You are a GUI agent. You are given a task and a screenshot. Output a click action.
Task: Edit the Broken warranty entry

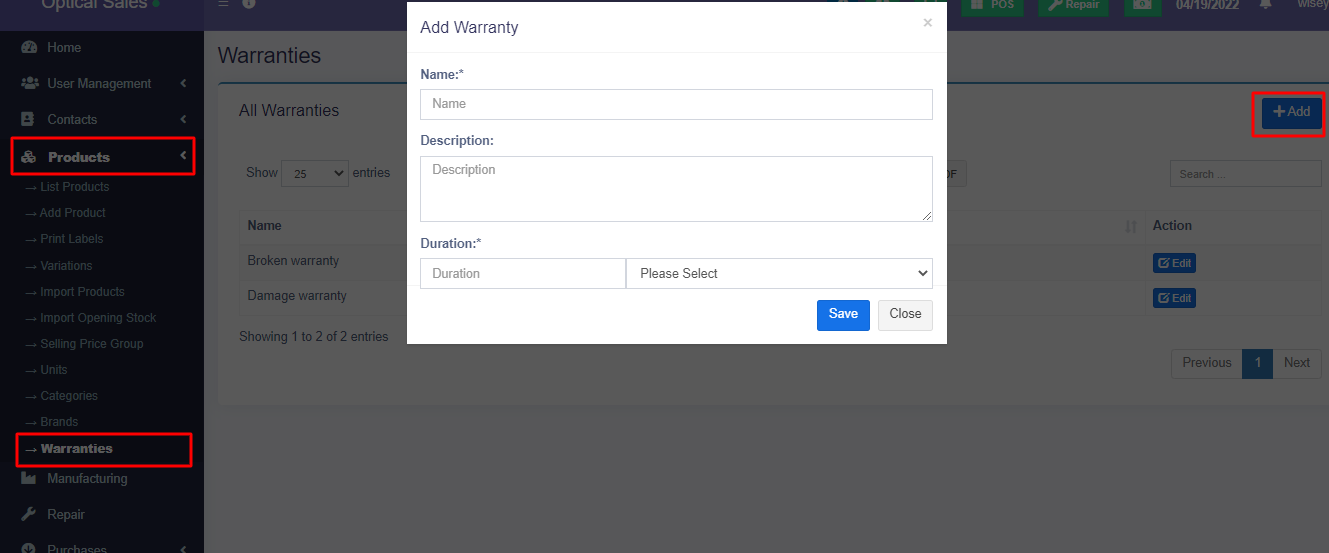[1174, 263]
